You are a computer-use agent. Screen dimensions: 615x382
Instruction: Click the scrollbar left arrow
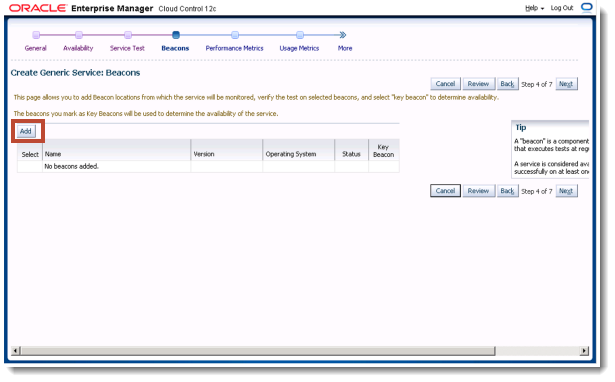click(16, 351)
